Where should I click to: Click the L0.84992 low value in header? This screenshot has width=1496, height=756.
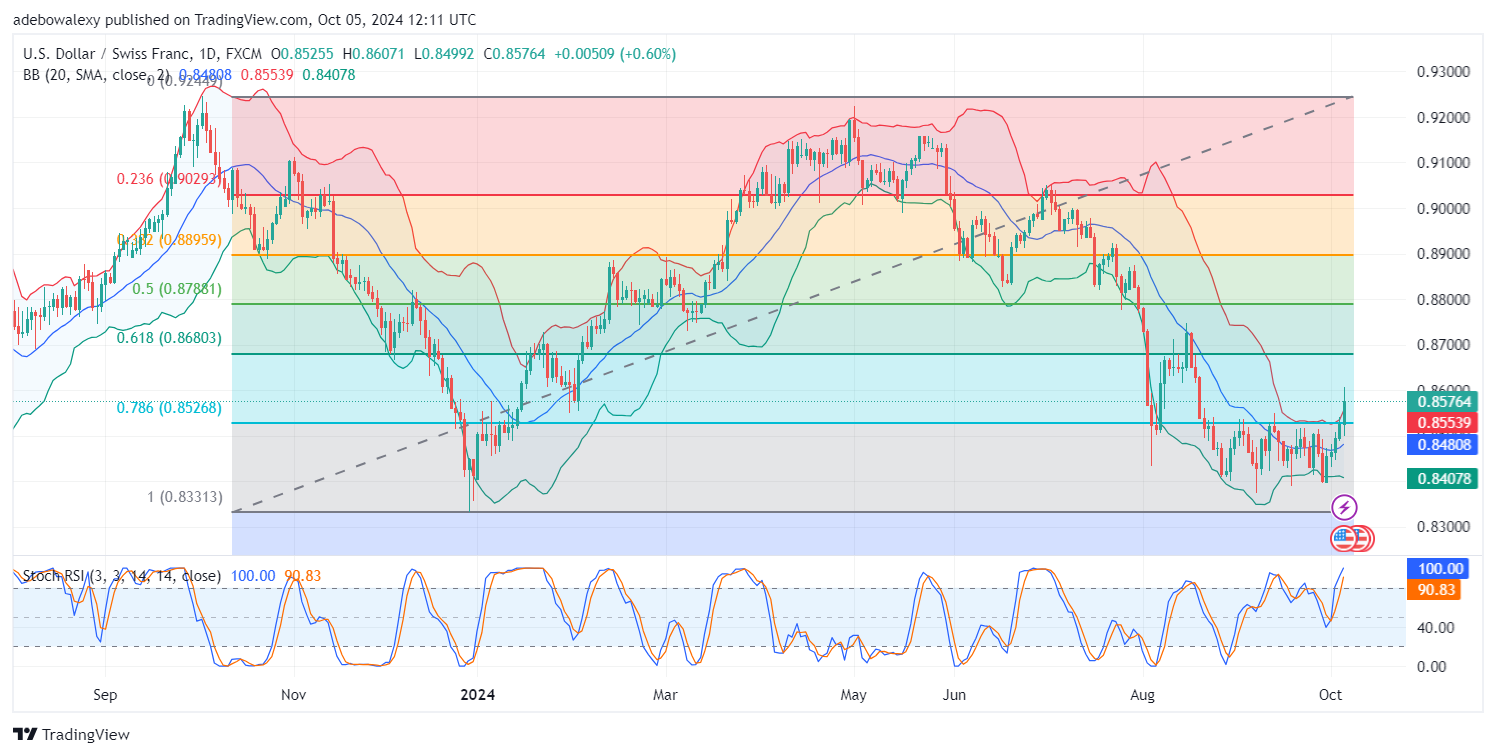(x=443, y=54)
